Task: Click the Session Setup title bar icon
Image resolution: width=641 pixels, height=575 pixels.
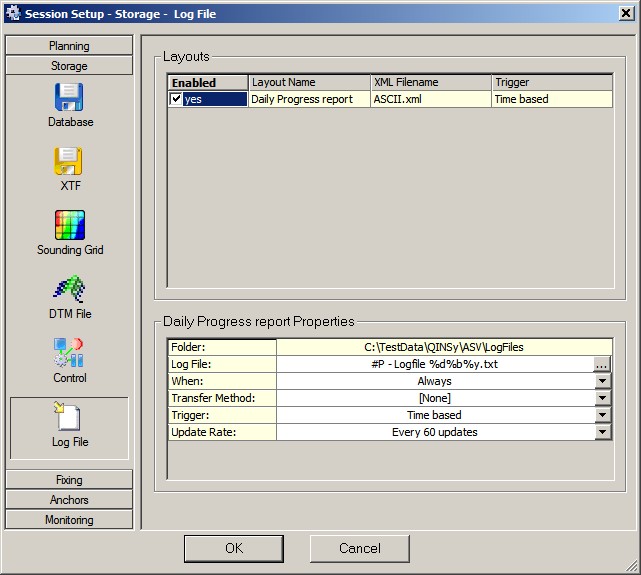Action: pyautogui.click(x=13, y=14)
